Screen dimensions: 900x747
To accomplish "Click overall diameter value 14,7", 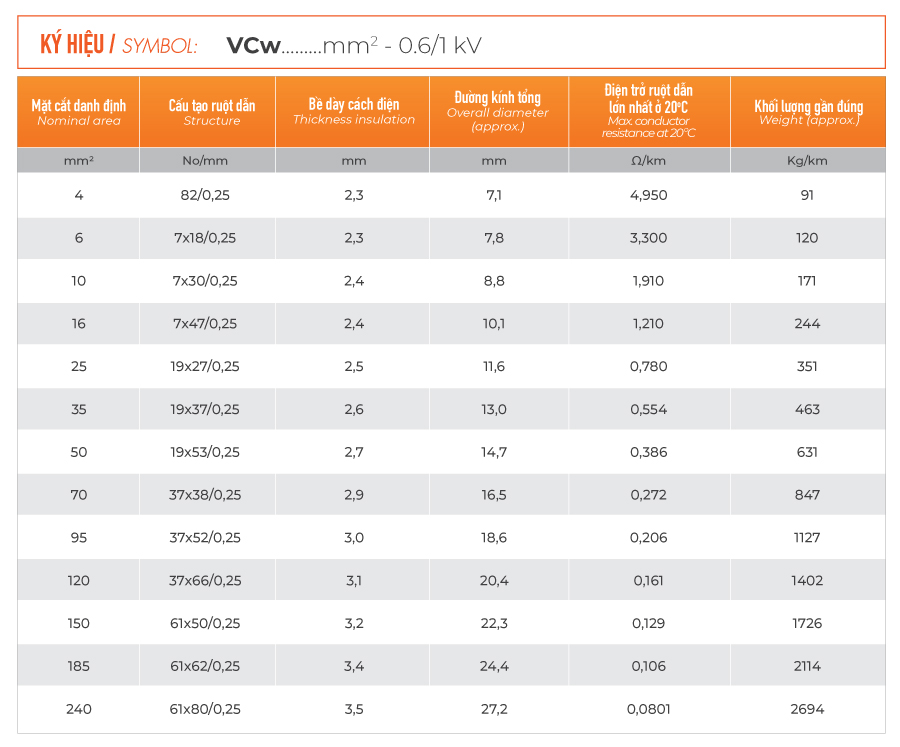I will pyautogui.click(x=494, y=452).
